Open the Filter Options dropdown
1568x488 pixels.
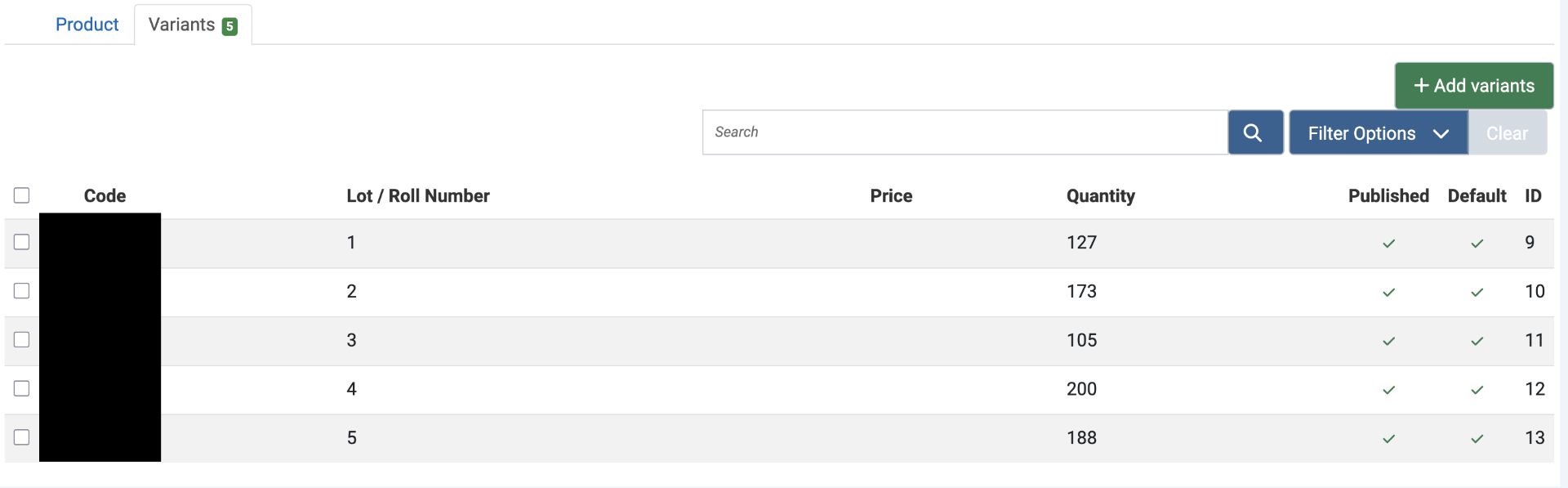pos(1377,133)
